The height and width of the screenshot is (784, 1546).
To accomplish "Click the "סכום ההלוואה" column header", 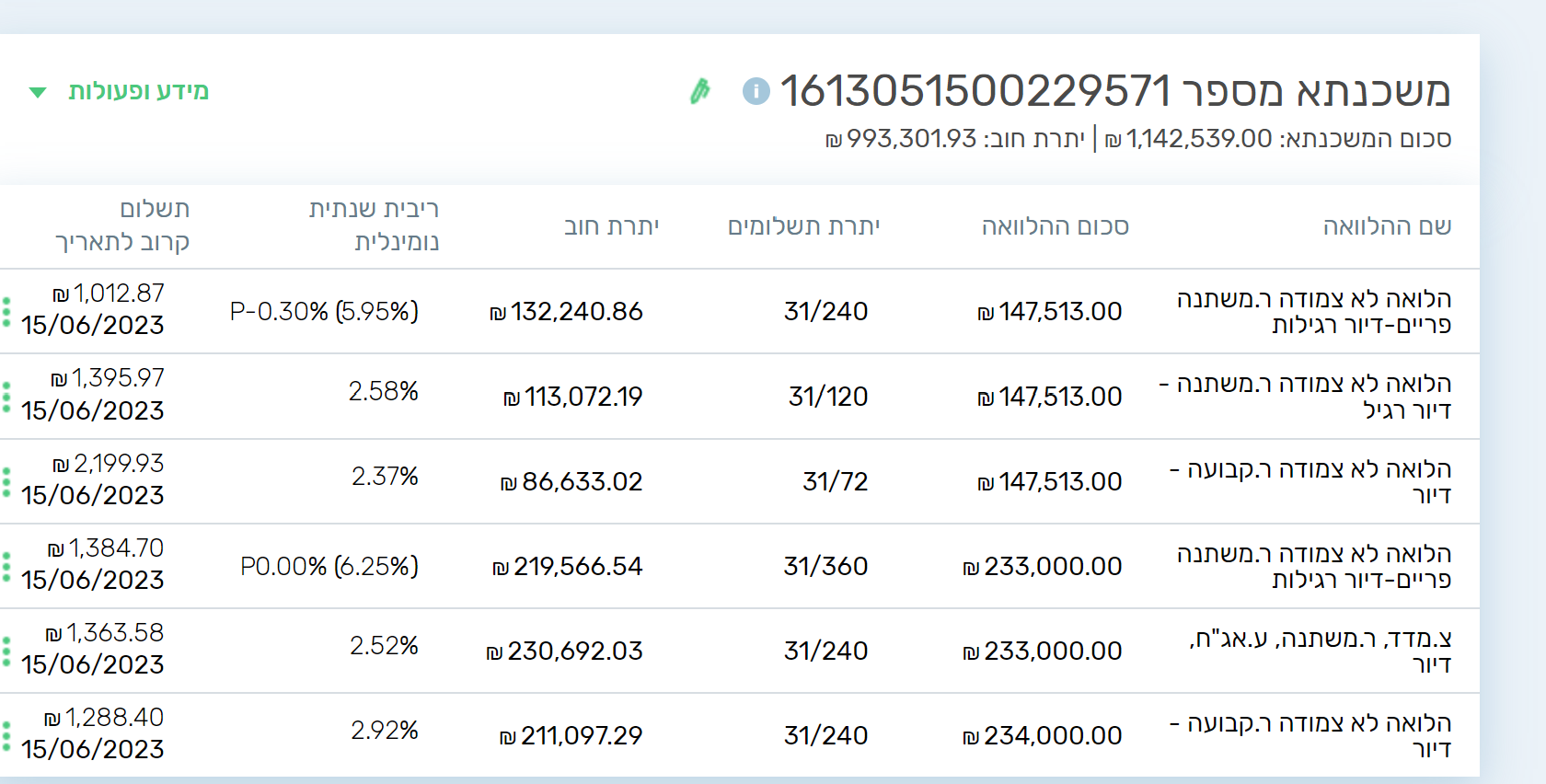I will (x=1055, y=226).
